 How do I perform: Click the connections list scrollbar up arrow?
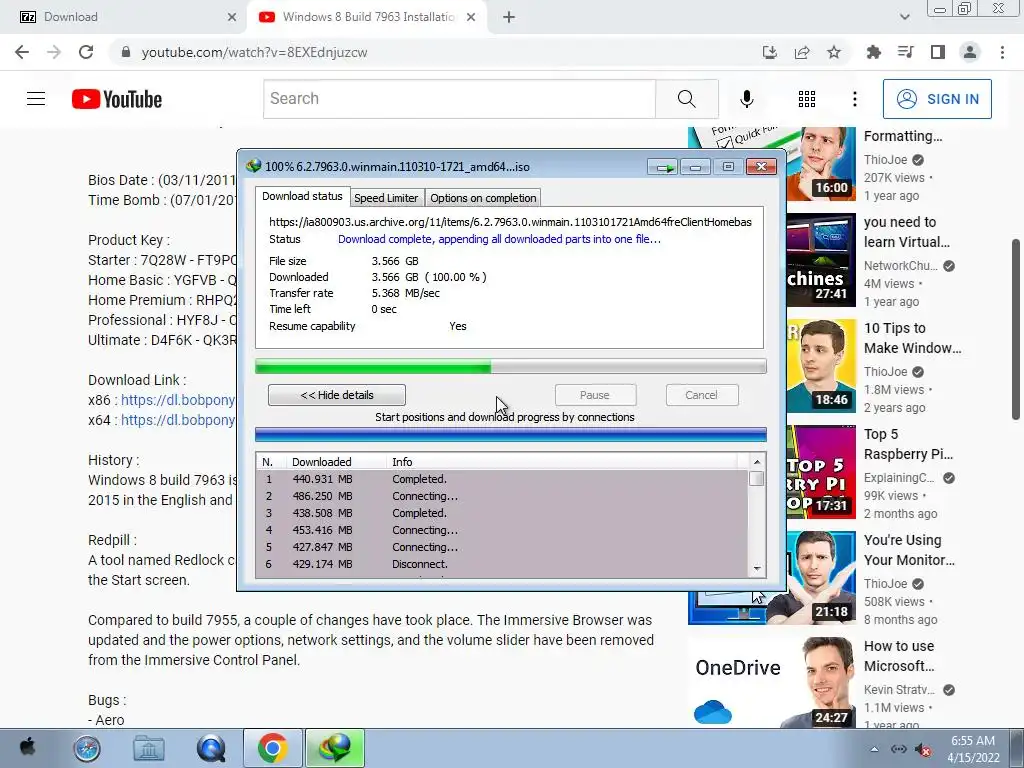pos(757,462)
